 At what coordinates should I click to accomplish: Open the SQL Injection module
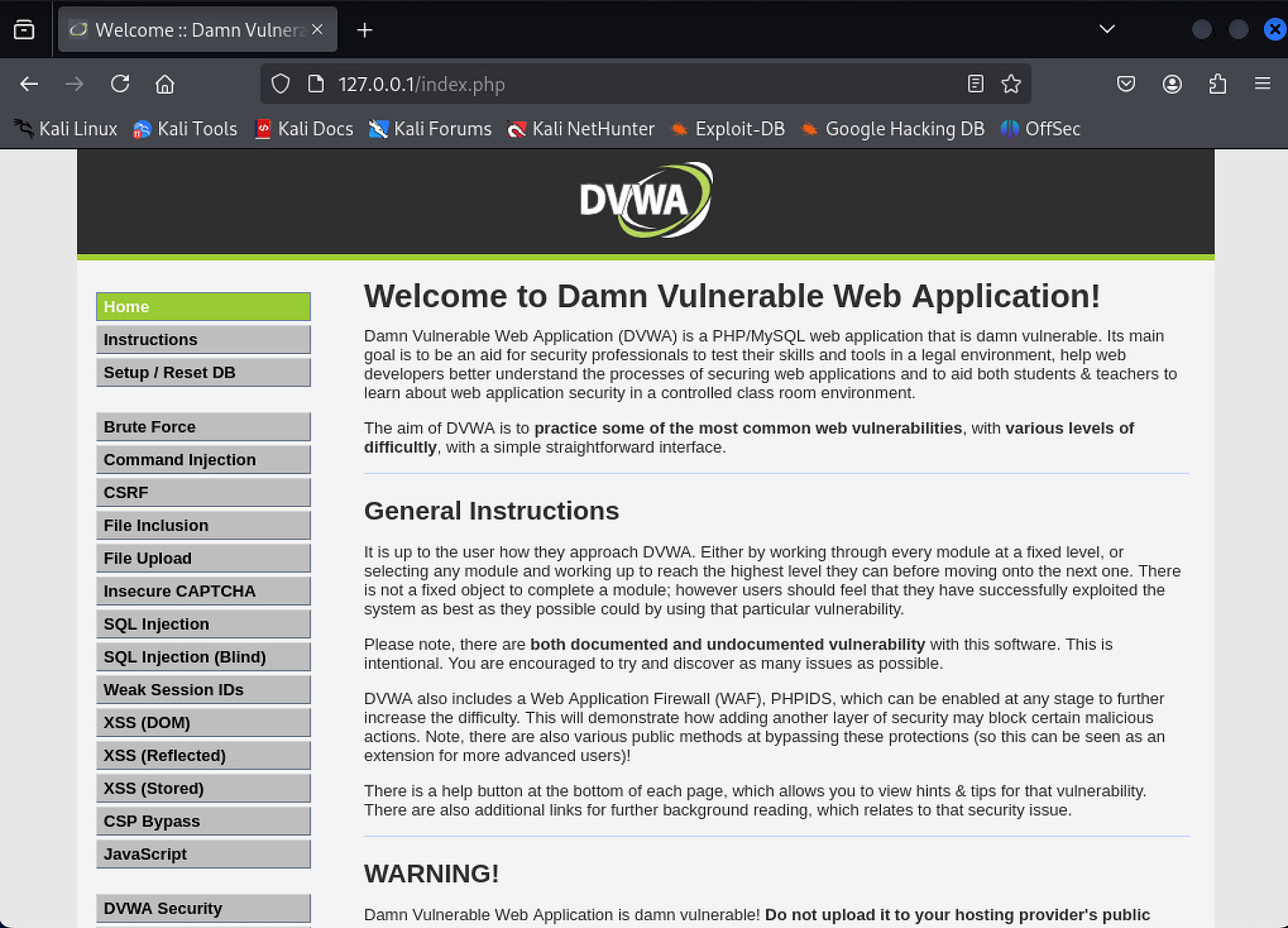203,624
